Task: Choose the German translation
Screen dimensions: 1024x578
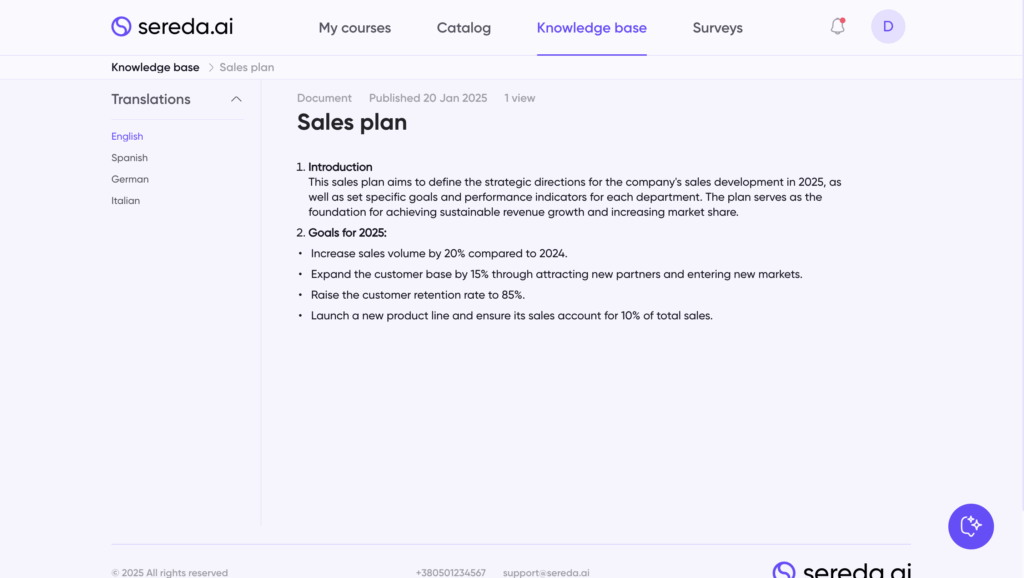Action: point(130,179)
